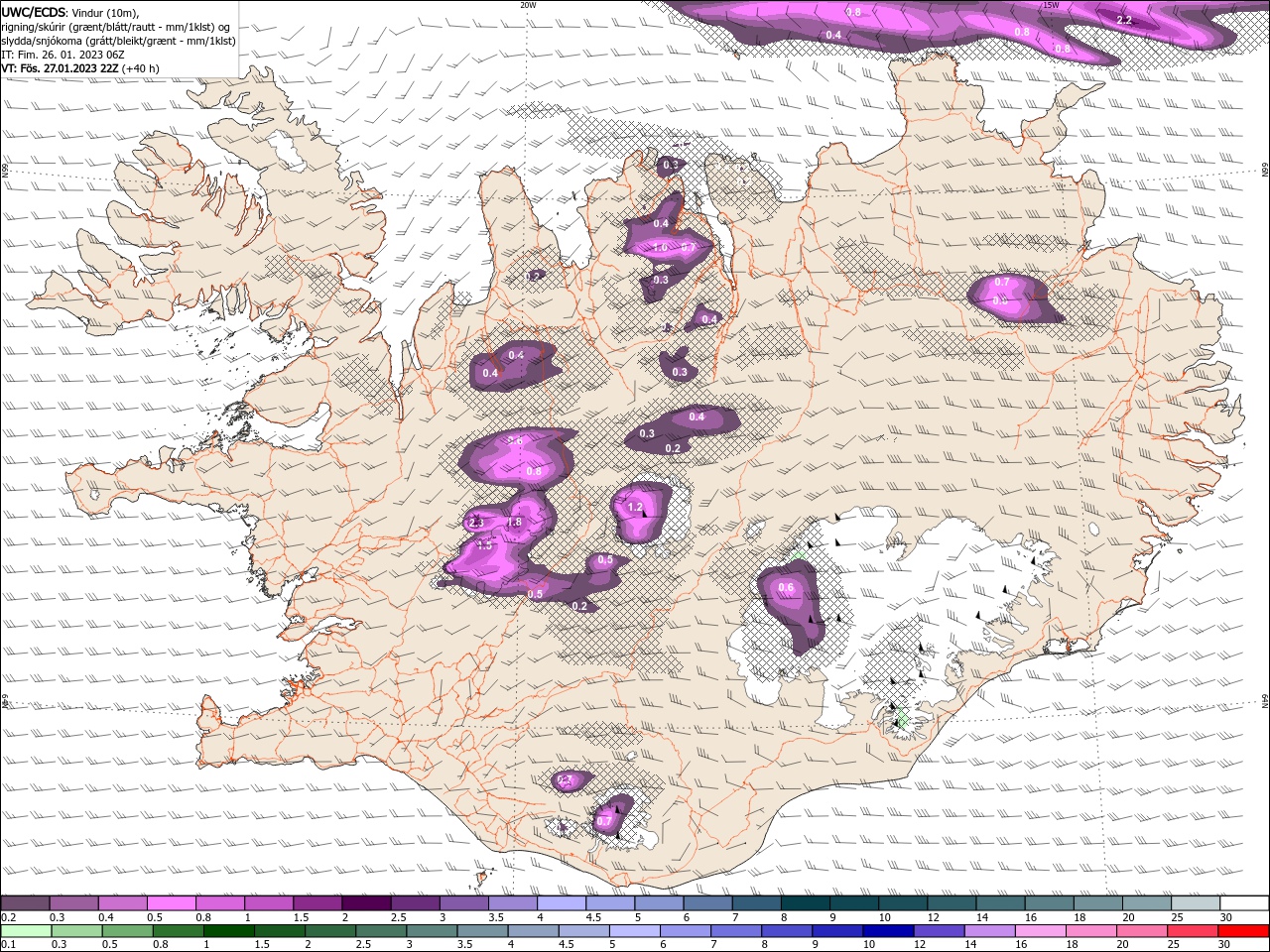Click the '1.8' precipitation value in west Iceland

click(x=514, y=523)
